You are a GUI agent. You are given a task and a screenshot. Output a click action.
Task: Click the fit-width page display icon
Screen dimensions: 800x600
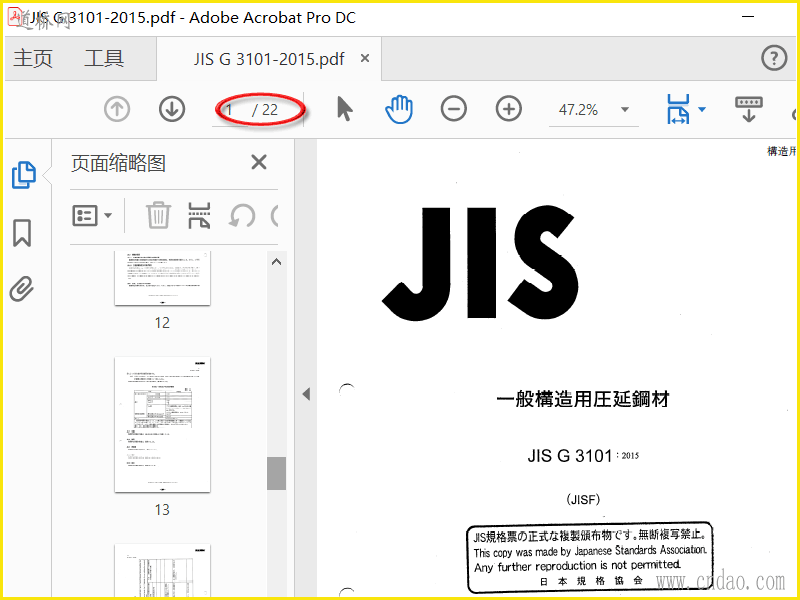678,109
